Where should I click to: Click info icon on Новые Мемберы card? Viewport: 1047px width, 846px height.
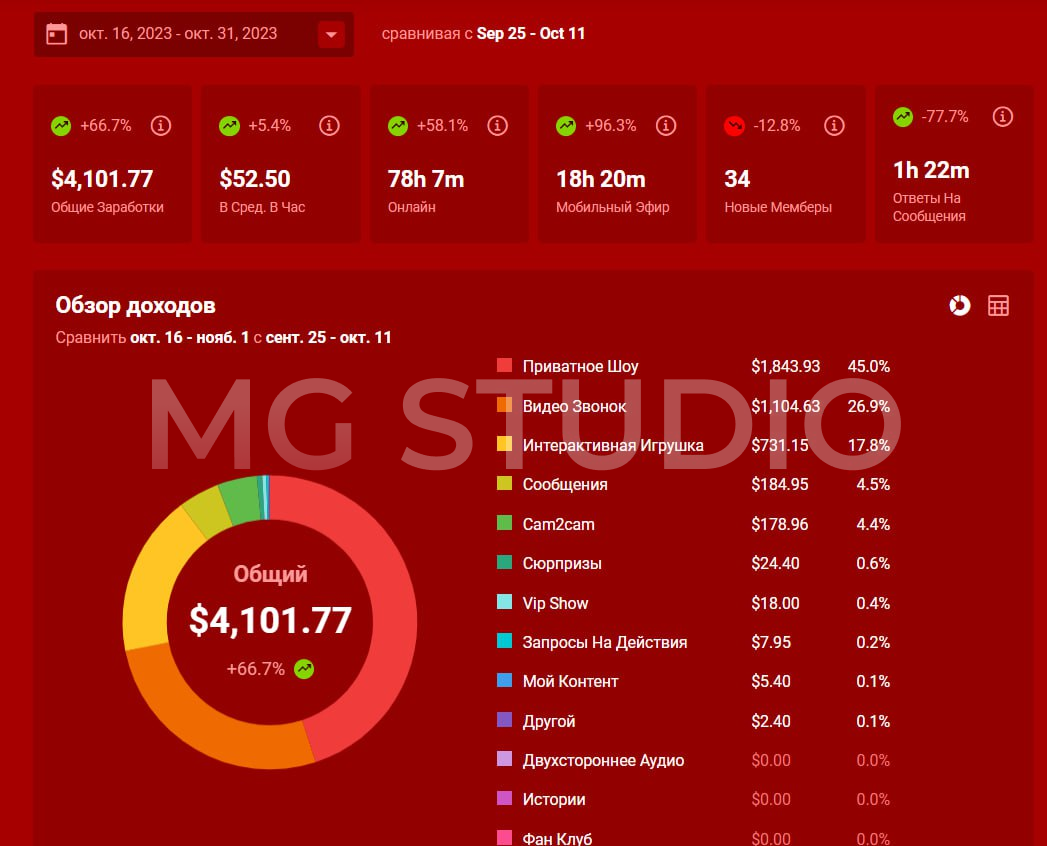coord(834,126)
